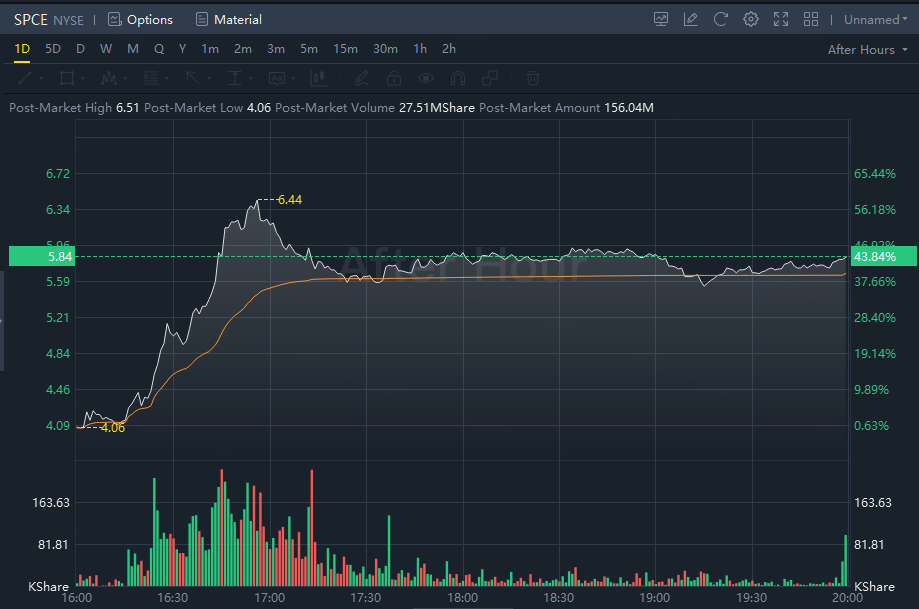Expand wave tool dropdown arrow
This screenshot has height=609, width=919.
(x=124, y=79)
